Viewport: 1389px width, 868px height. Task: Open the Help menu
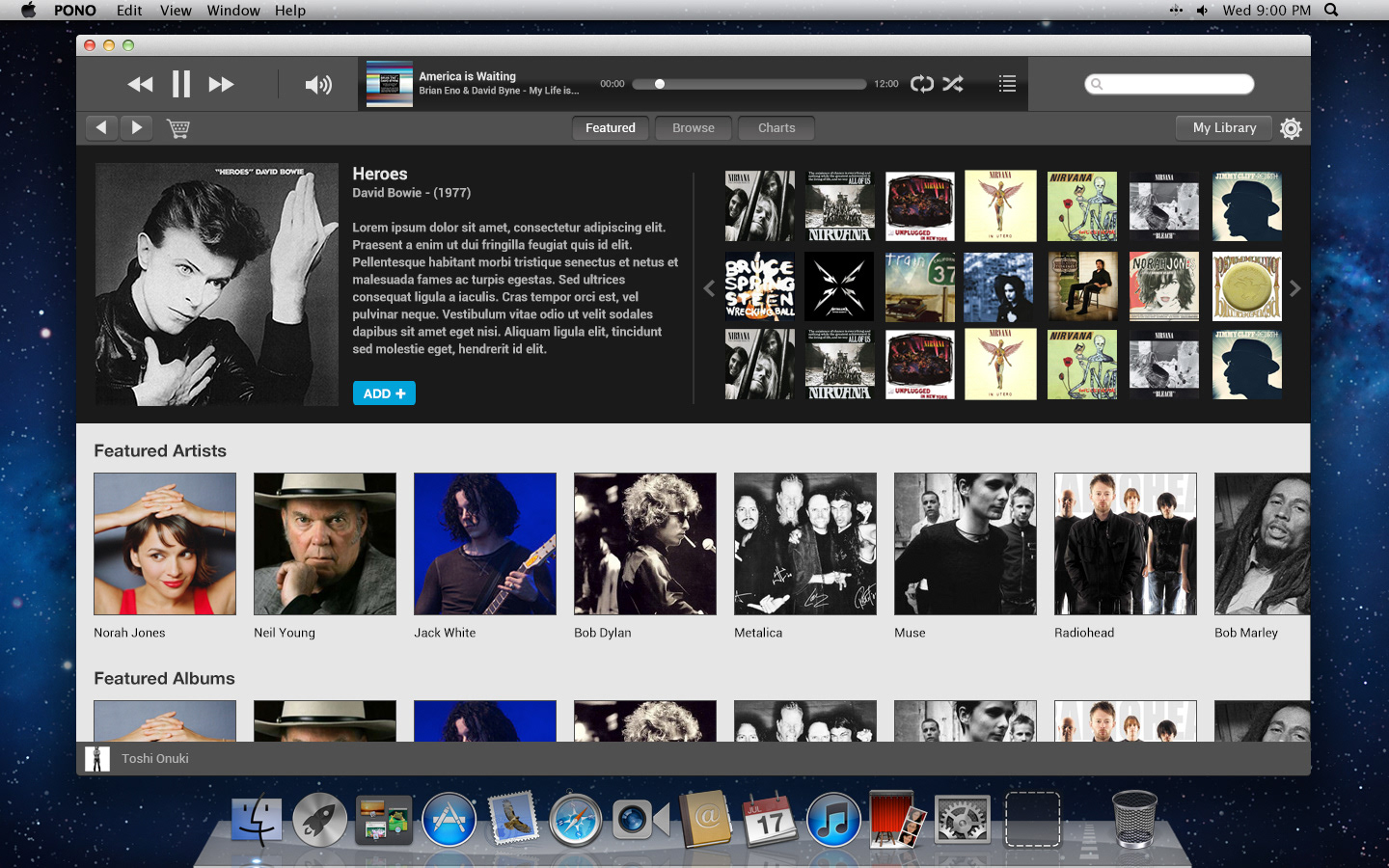pyautogui.click(x=290, y=11)
